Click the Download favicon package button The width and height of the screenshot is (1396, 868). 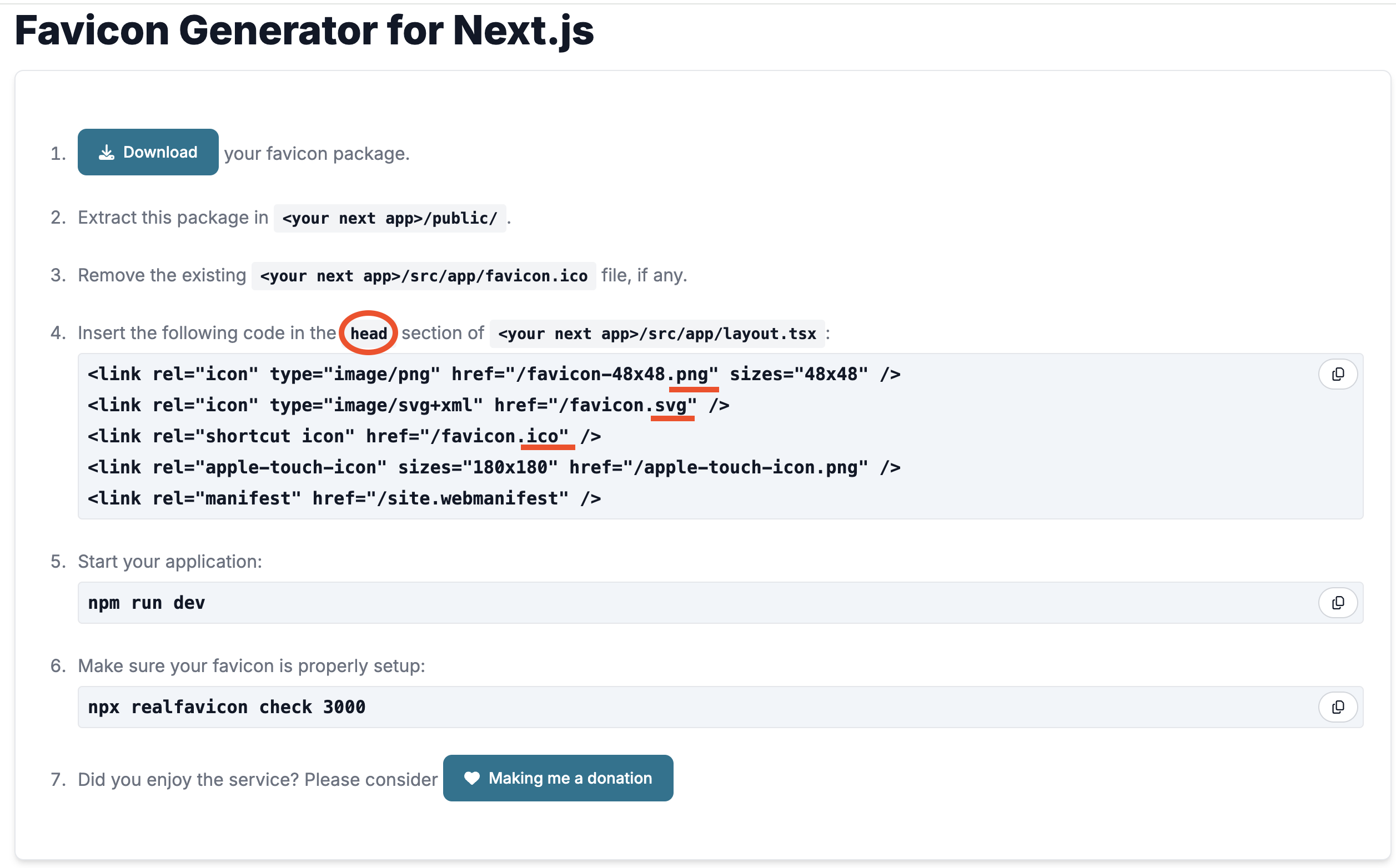(x=148, y=152)
